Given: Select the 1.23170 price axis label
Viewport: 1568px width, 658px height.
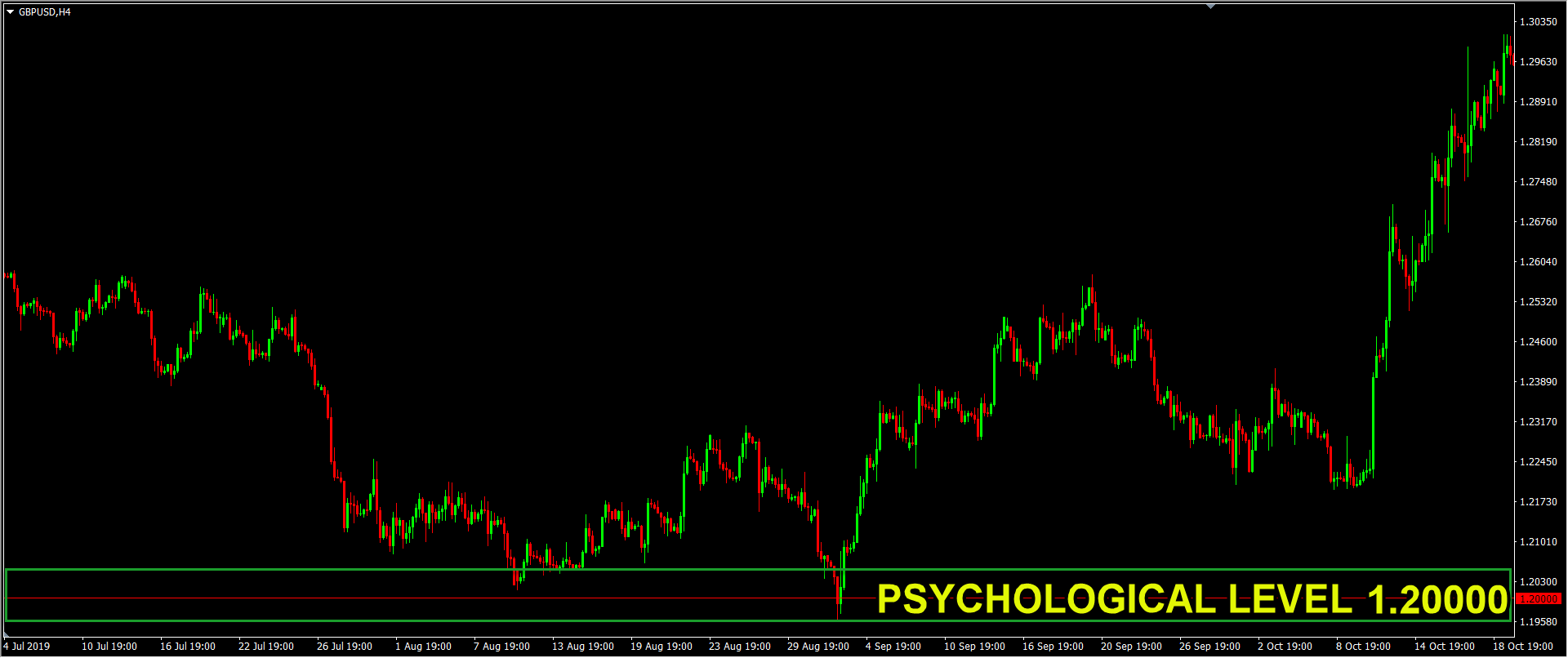Looking at the screenshot, I should pyautogui.click(x=1538, y=422).
